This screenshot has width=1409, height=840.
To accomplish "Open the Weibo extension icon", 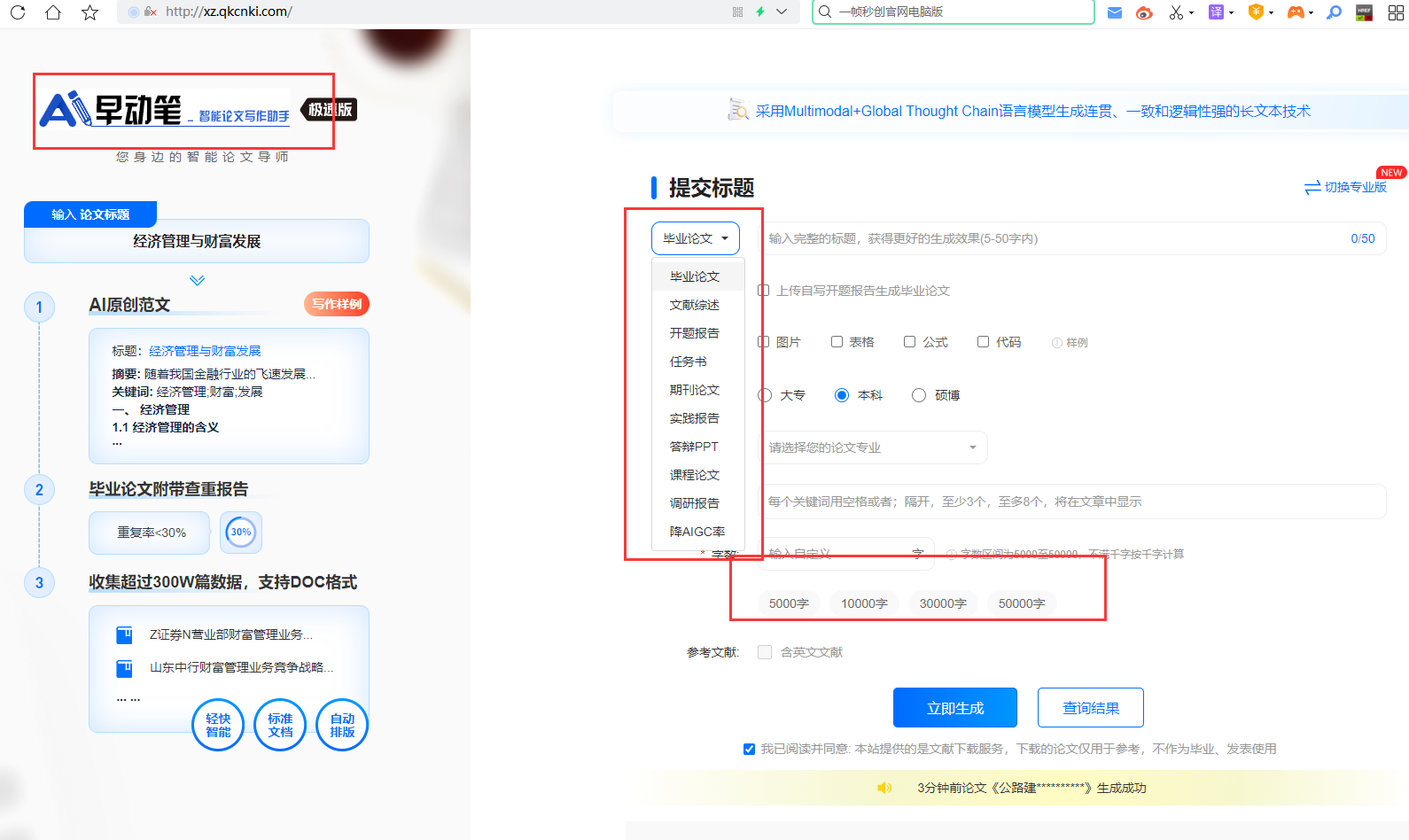I will pos(1144,12).
